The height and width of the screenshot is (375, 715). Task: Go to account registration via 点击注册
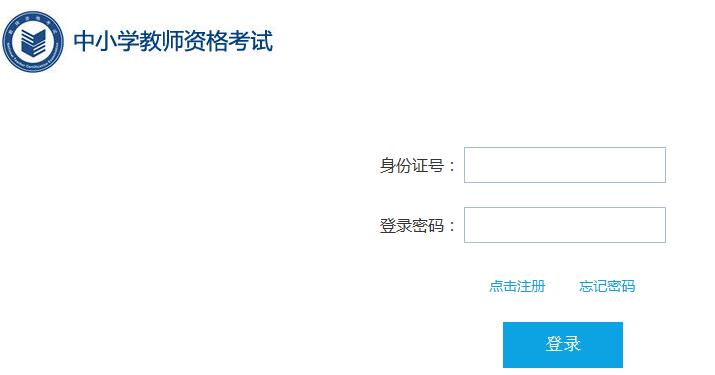[517, 286]
